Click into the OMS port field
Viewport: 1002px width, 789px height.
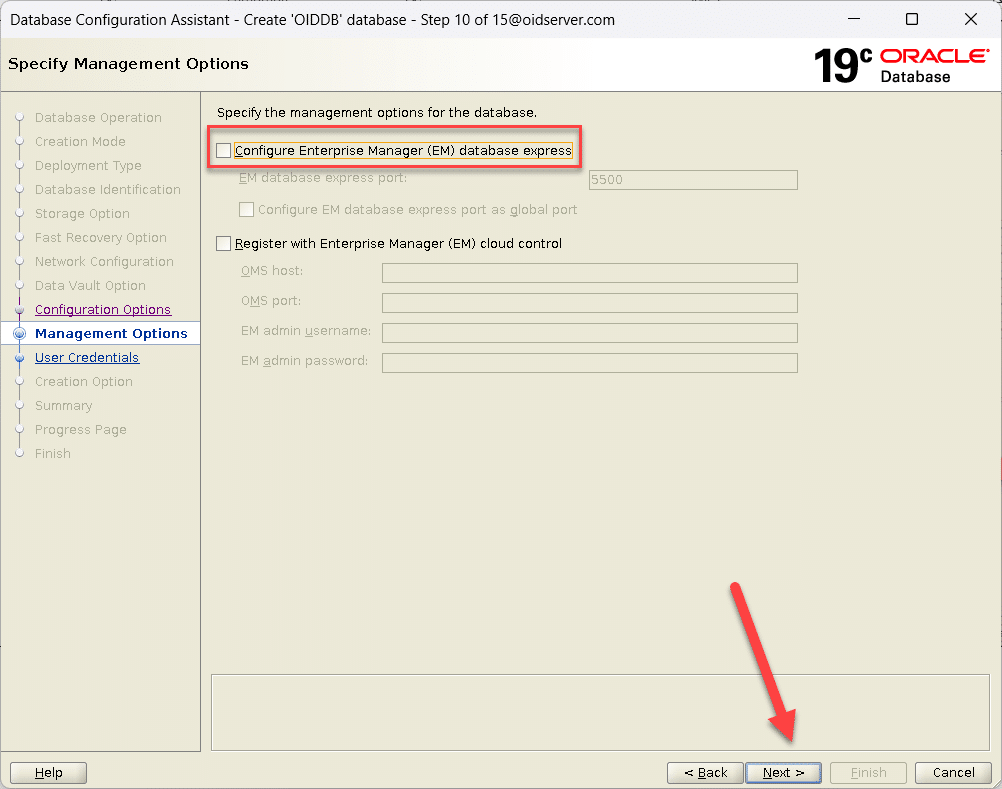589,303
